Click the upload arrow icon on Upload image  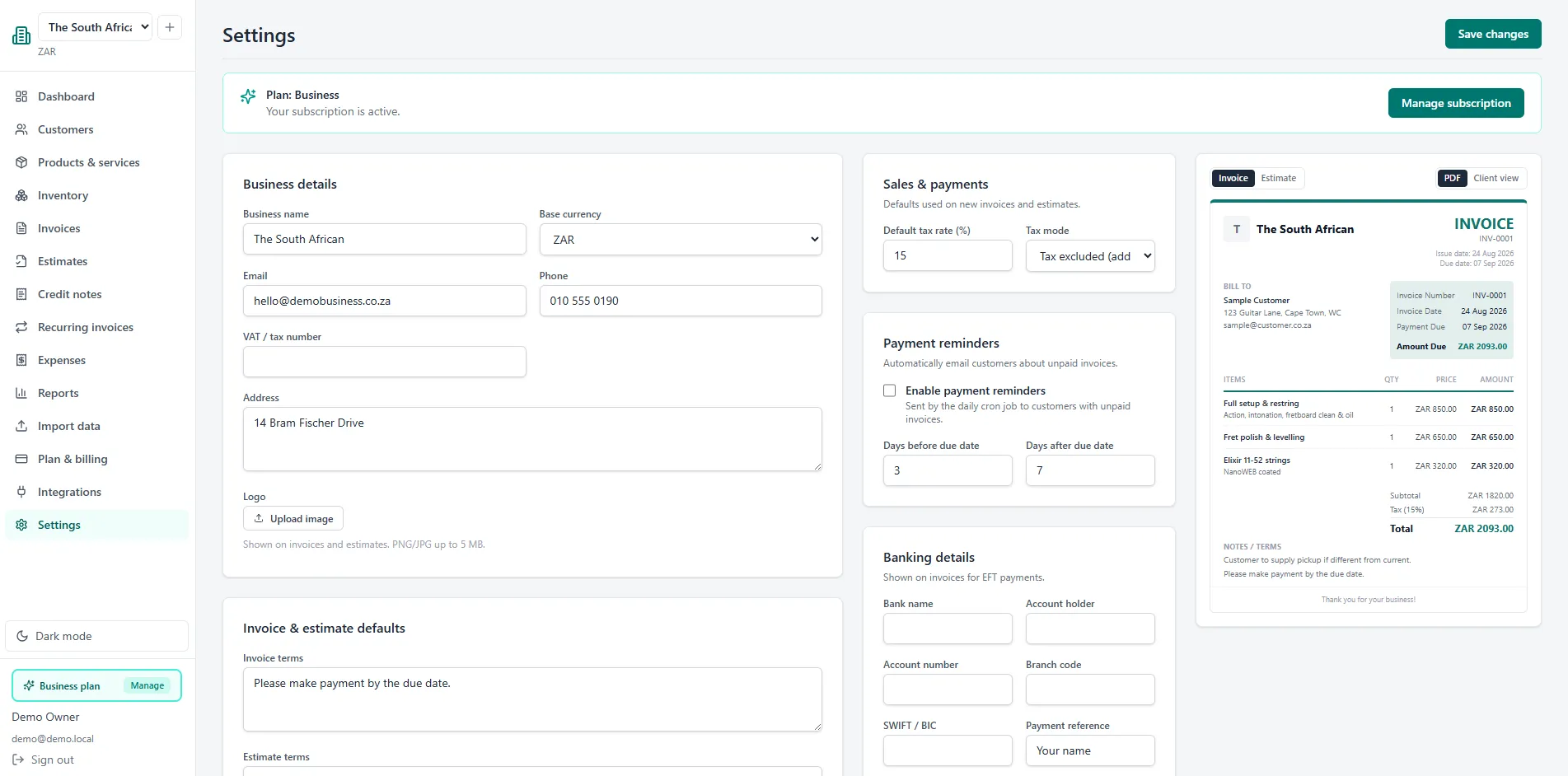(x=259, y=518)
